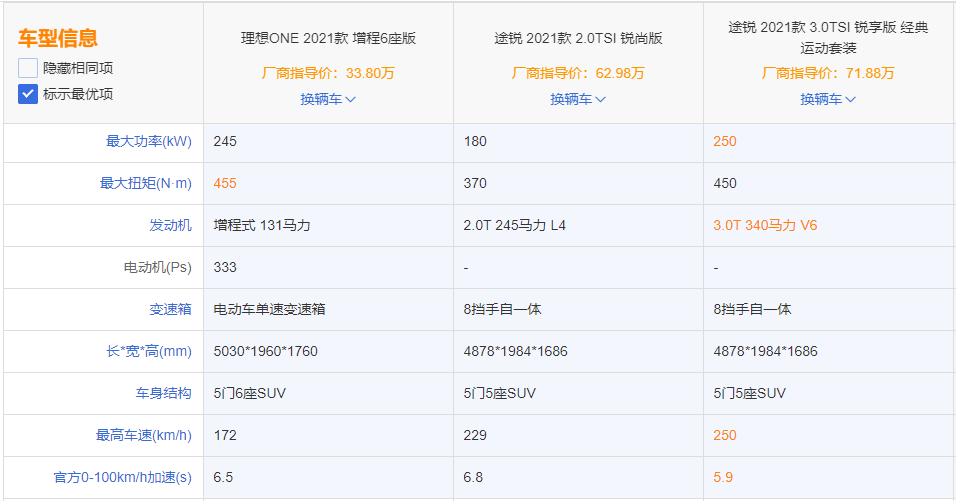Image resolution: width=956 pixels, height=501 pixels.
Task: Click 8挡手自一体 in the 2.0TSI column
Action: pos(502,310)
